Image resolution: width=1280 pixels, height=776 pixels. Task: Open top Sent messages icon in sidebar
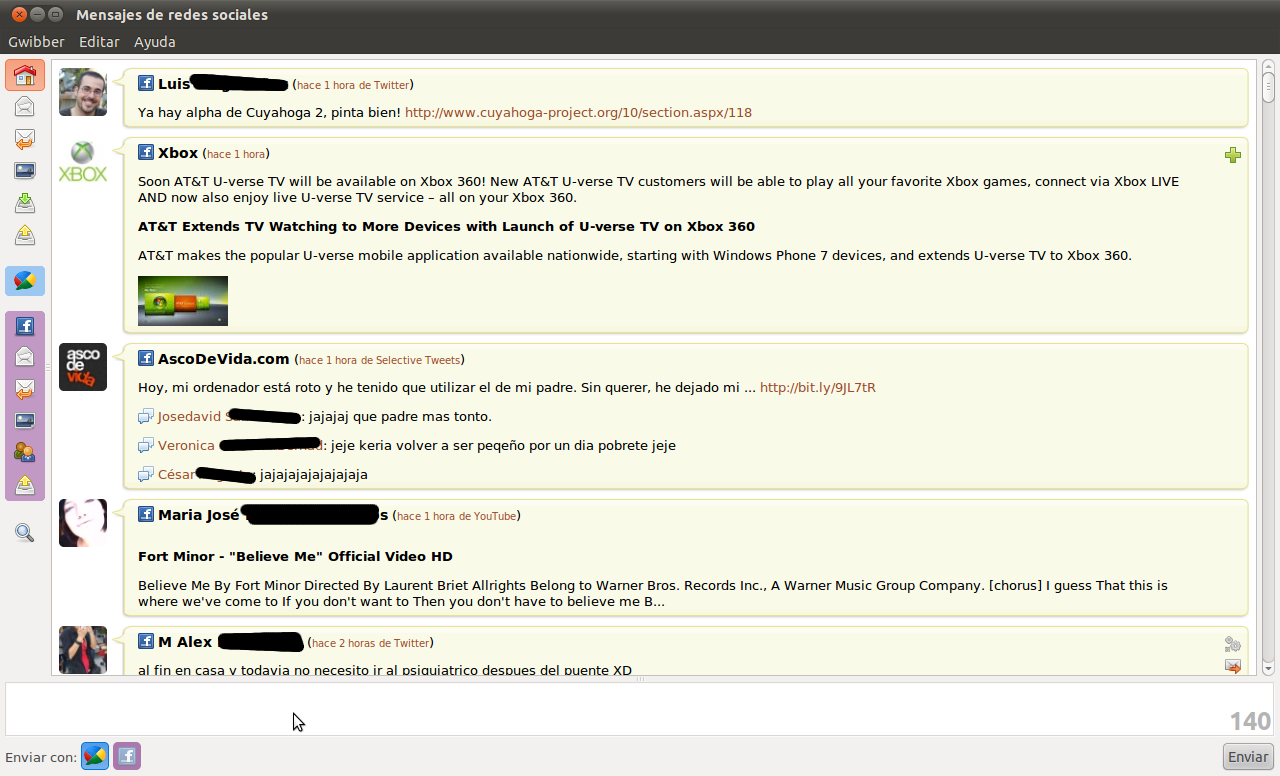coord(25,235)
